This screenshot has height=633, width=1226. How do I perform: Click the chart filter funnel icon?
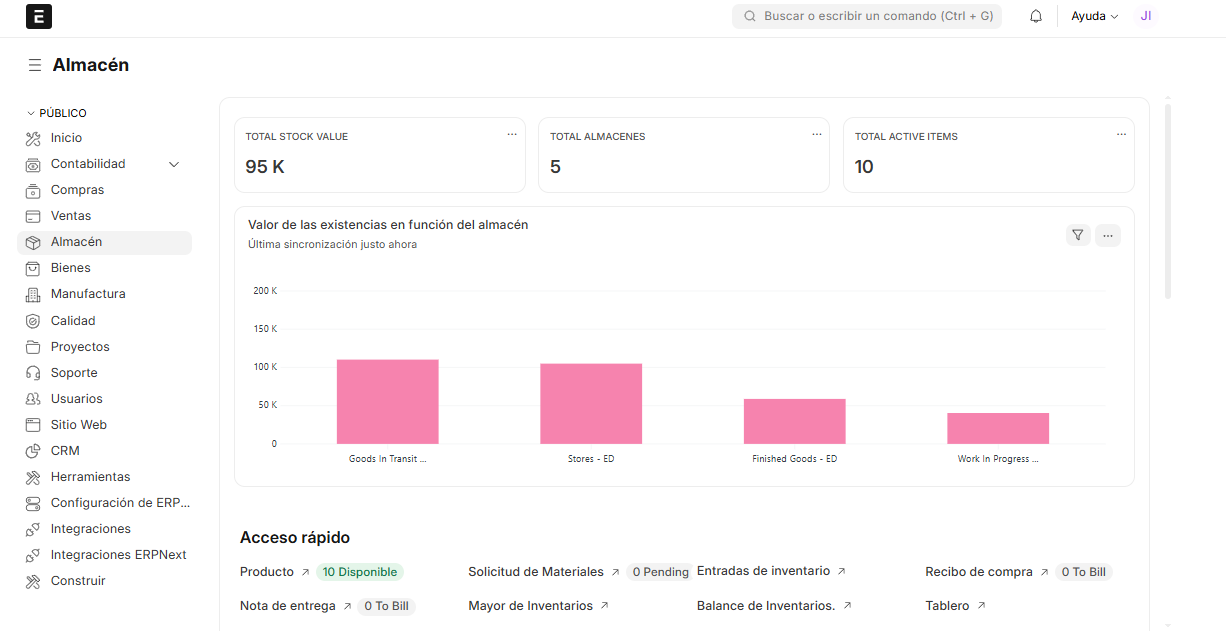(x=1077, y=235)
